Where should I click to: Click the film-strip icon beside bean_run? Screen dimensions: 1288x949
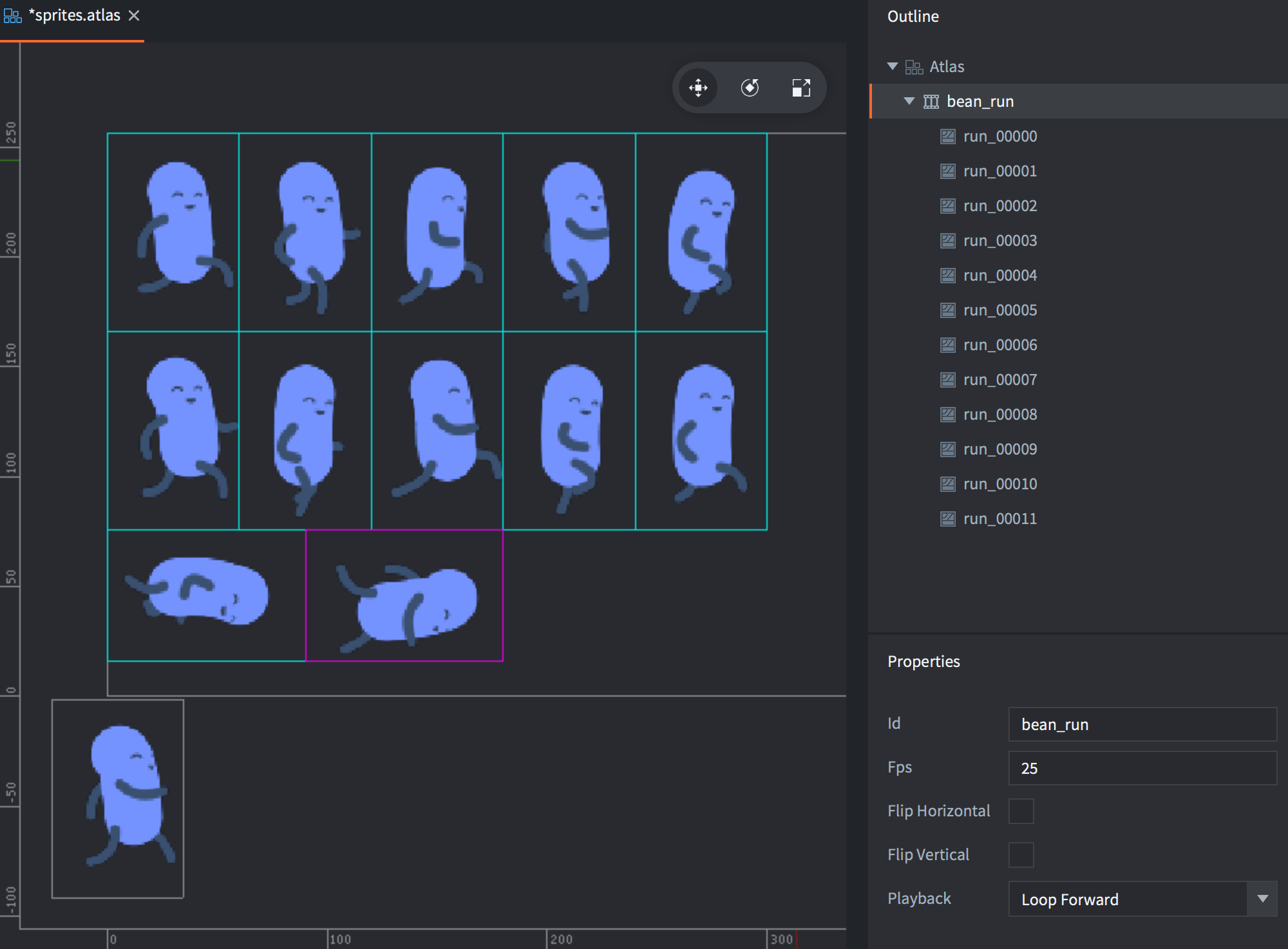[x=931, y=101]
